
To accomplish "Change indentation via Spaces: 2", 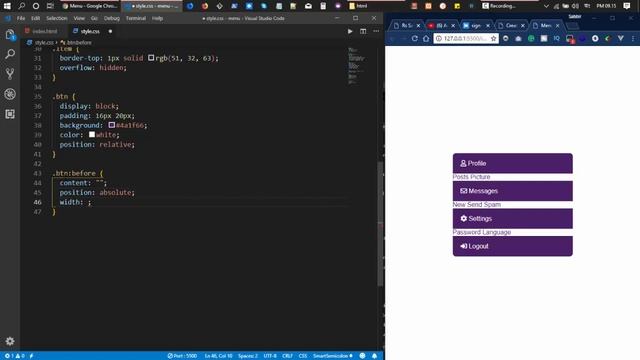I will pyautogui.click(x=248, y=356).
